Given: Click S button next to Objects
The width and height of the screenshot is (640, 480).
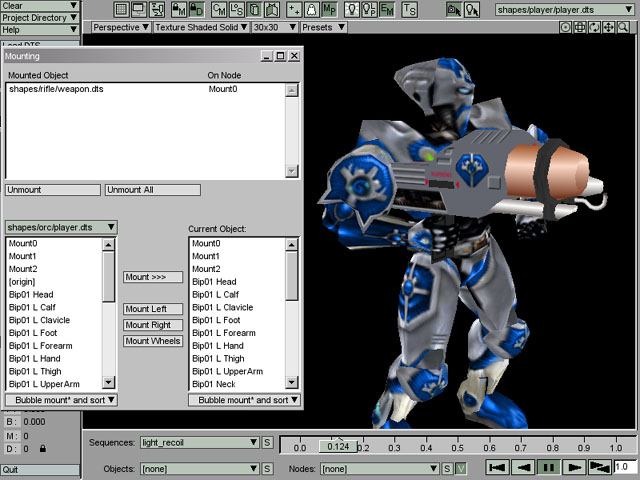Looking at the screenshot, I should 267,469.
